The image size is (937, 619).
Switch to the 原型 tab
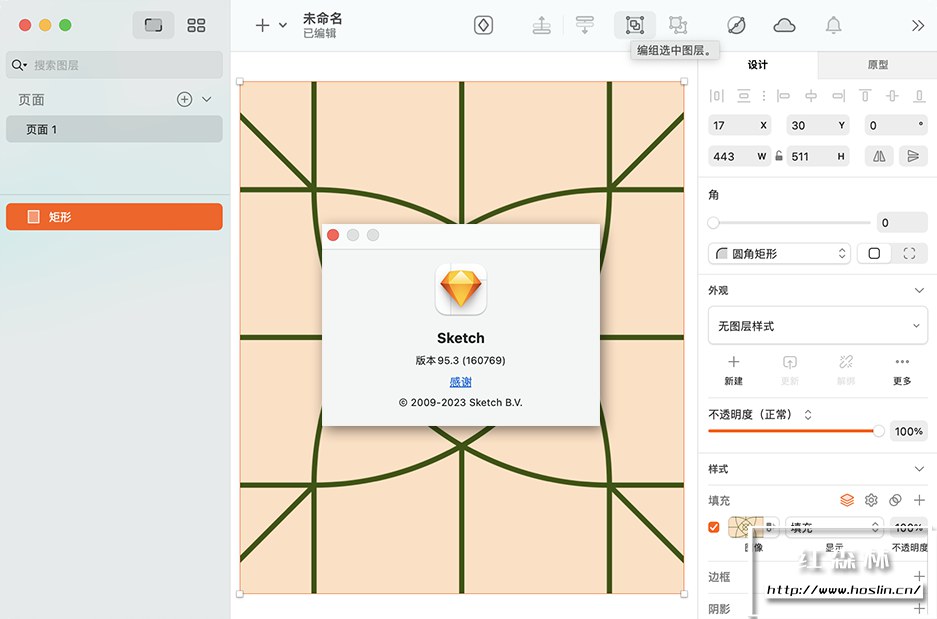coord(877,65)
